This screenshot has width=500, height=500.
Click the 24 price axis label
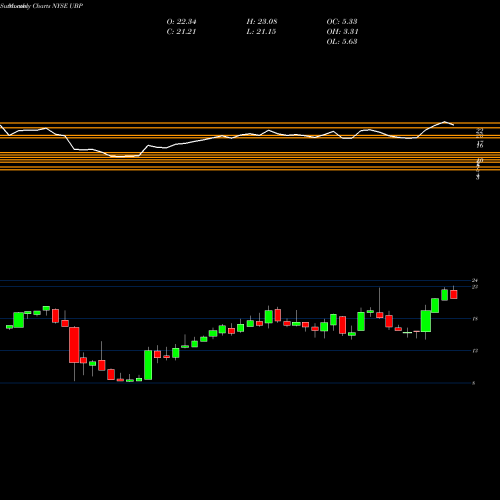tap(475, 280)
